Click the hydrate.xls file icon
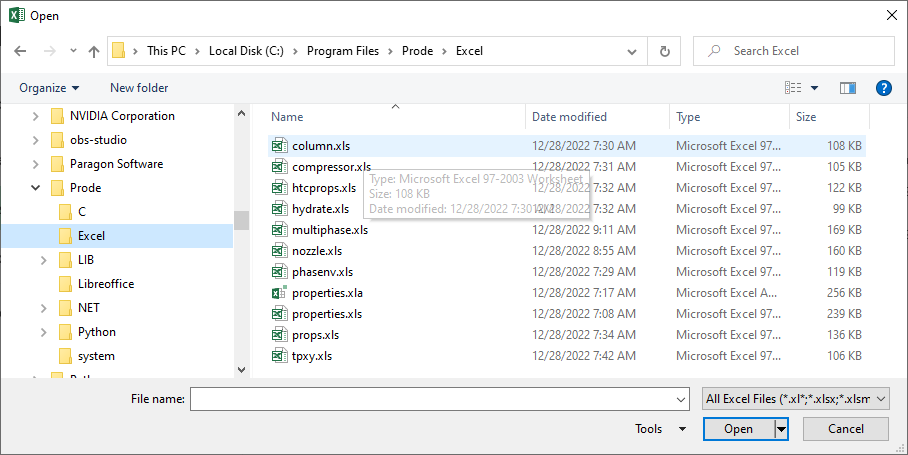 pyautogui.click(x=279, y=208)
